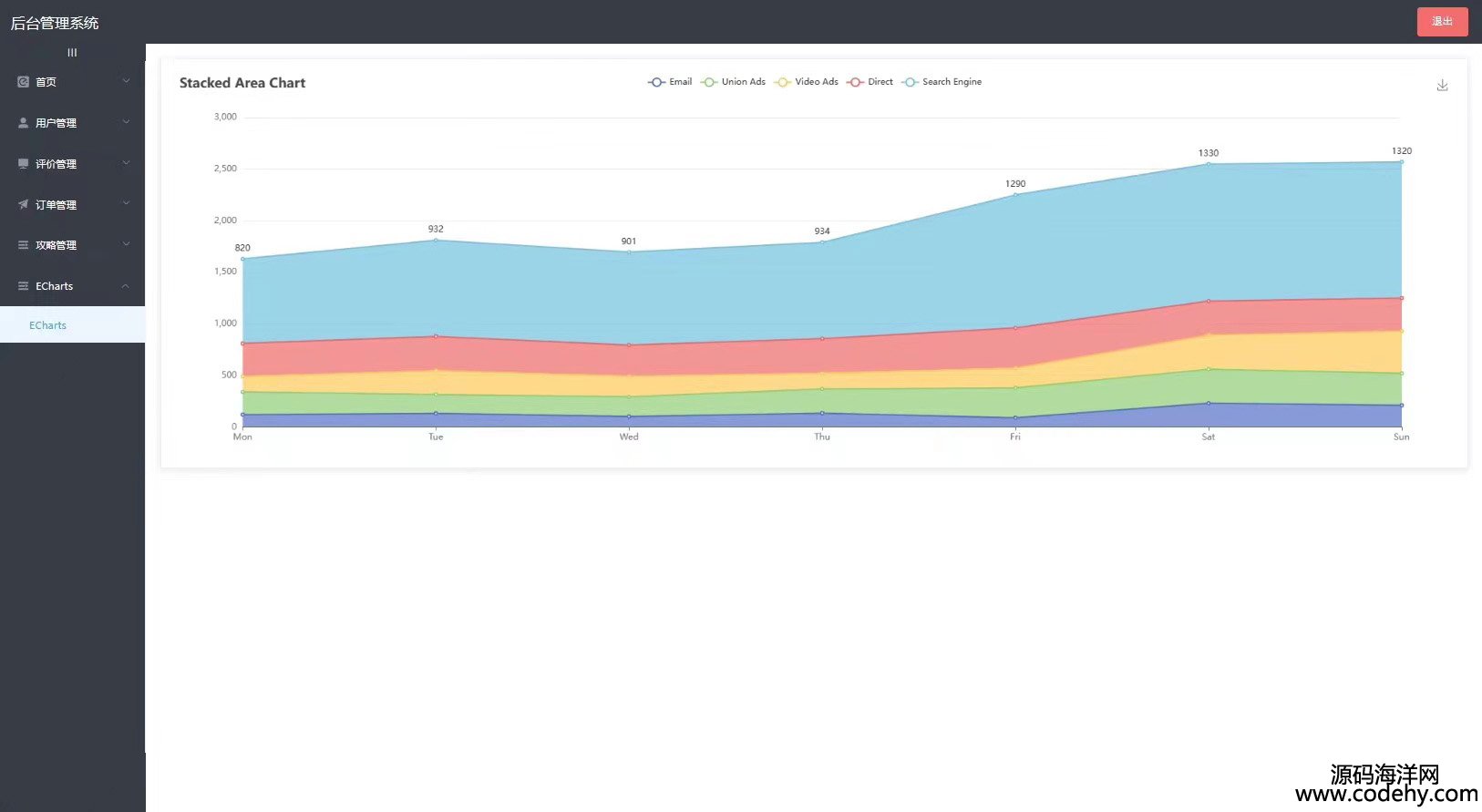1482x812 pixels.
Task: Click the 后台管理系统 title text
Action: (55, 23)
